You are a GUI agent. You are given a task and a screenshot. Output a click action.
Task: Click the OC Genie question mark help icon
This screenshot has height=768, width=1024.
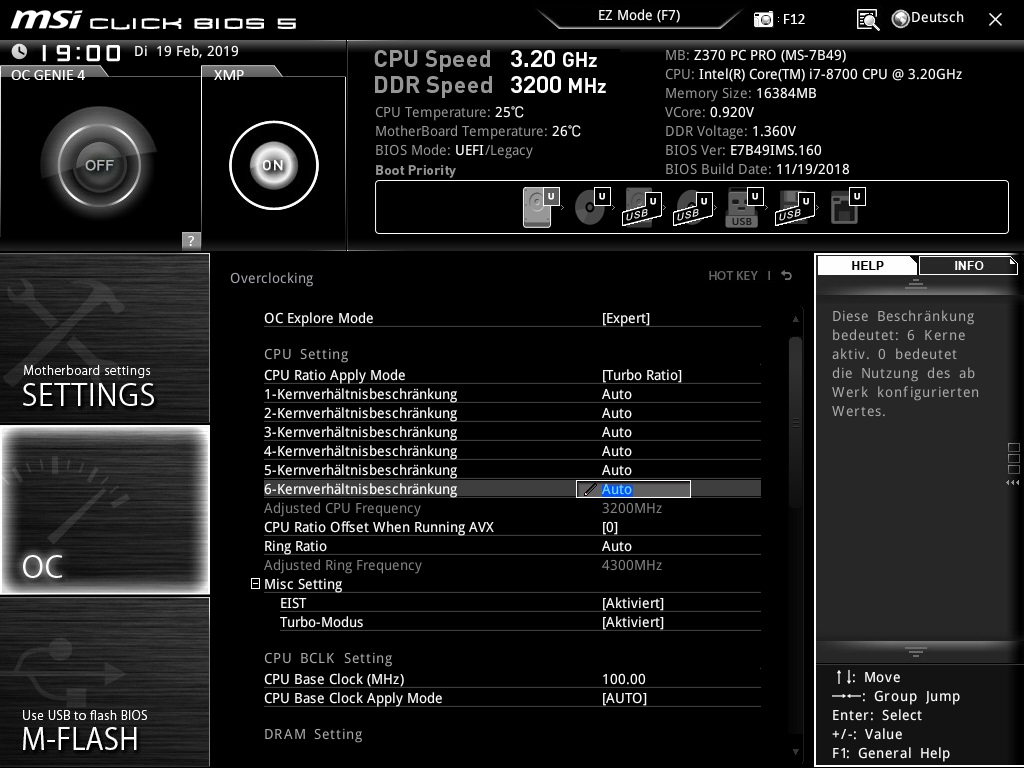tap(191, 240)
